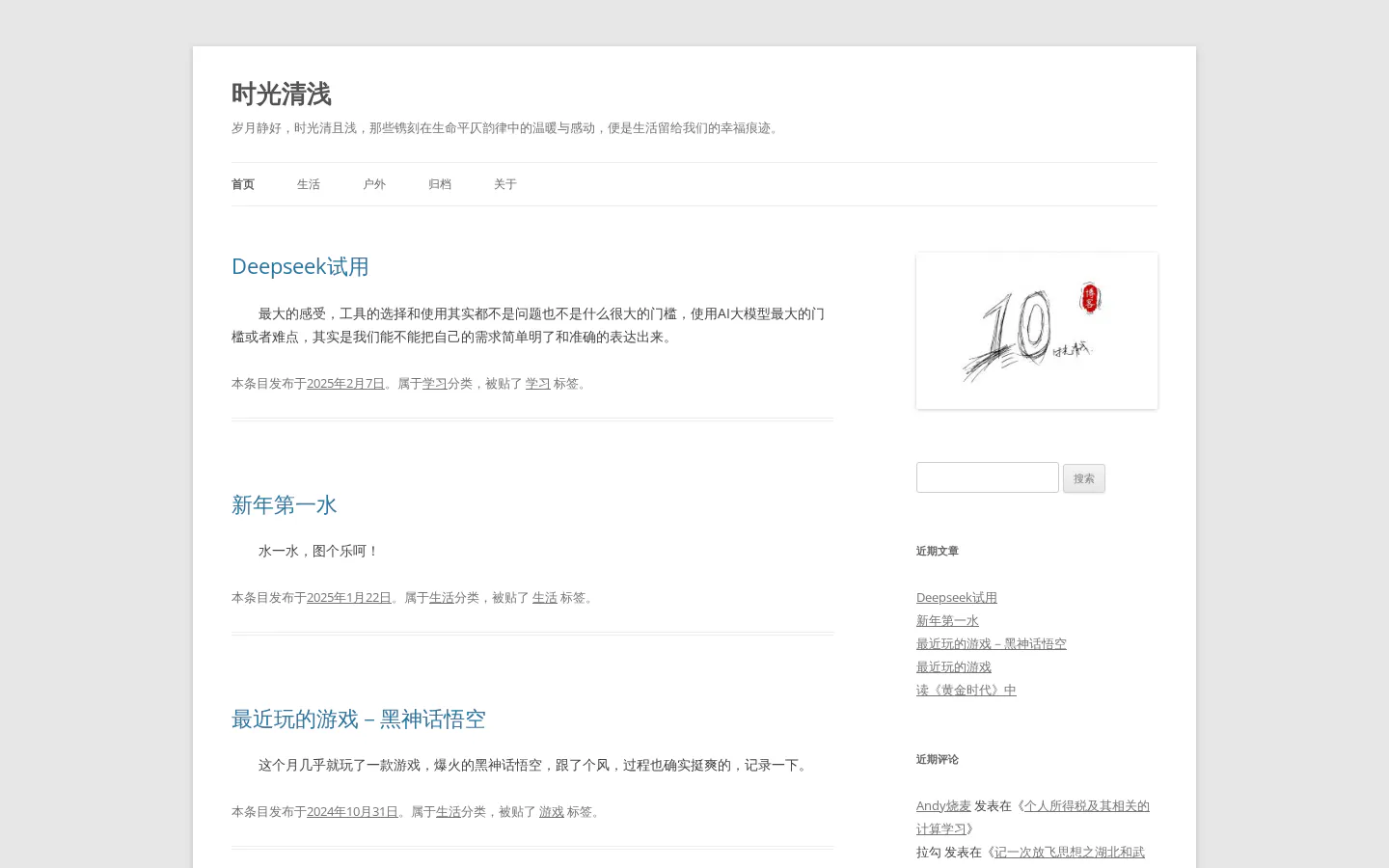Open the 生活 category link under 新年第一水

tap(442, 597)
